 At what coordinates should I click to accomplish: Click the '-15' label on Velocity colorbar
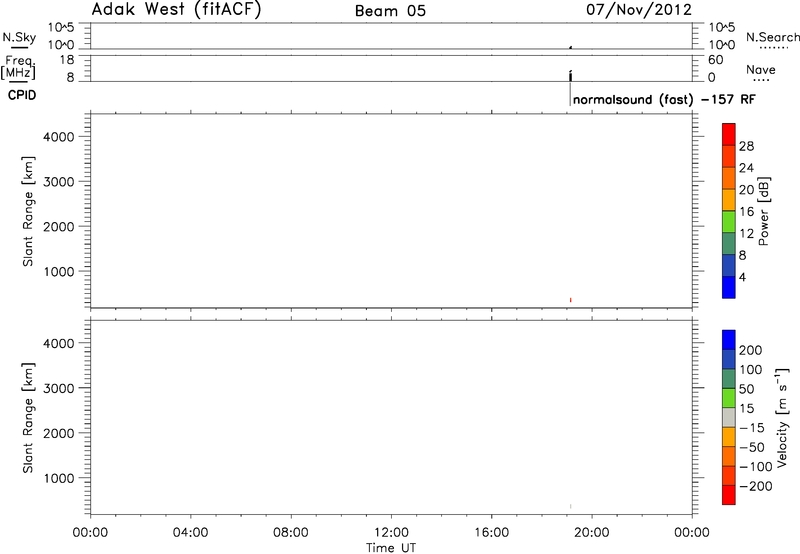coord(752,428)
